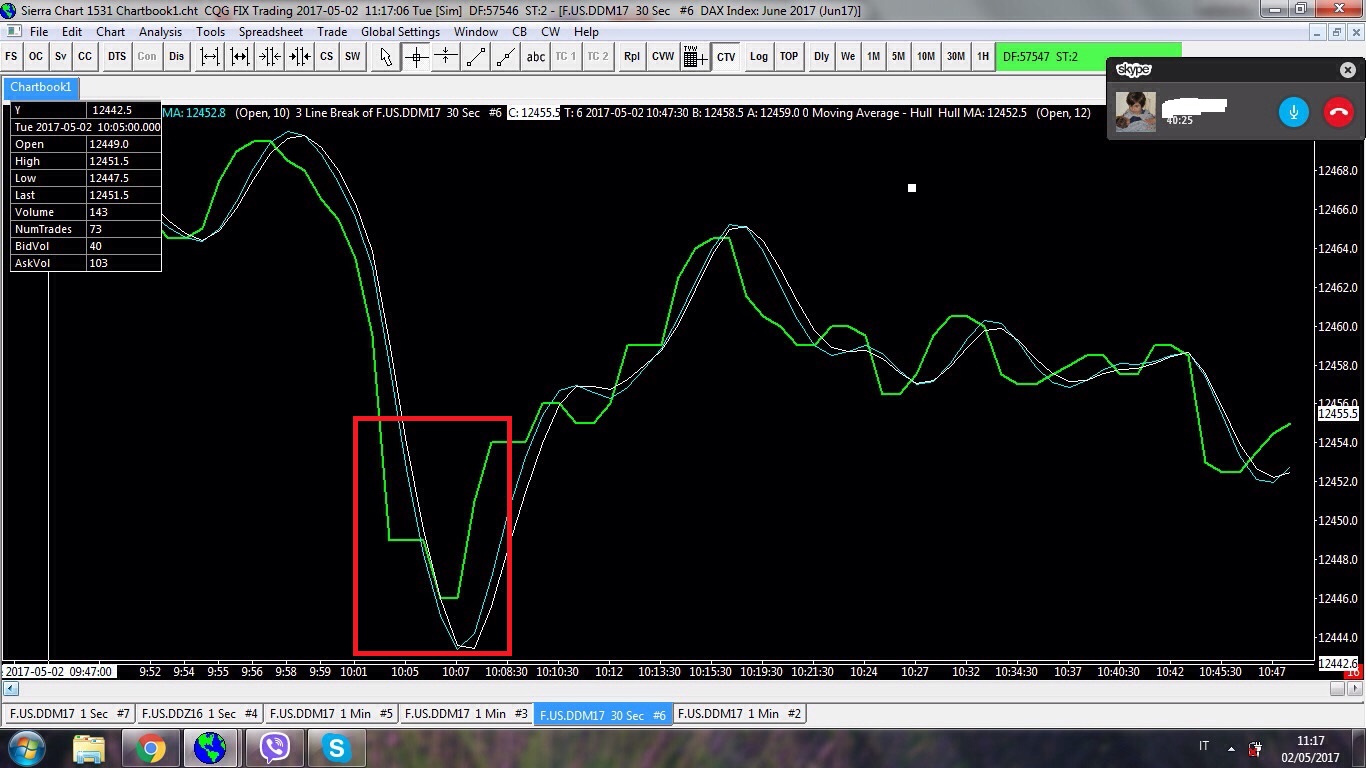Select the Chartbook1 tab
1366x768 pixels.
pos(40,87)
